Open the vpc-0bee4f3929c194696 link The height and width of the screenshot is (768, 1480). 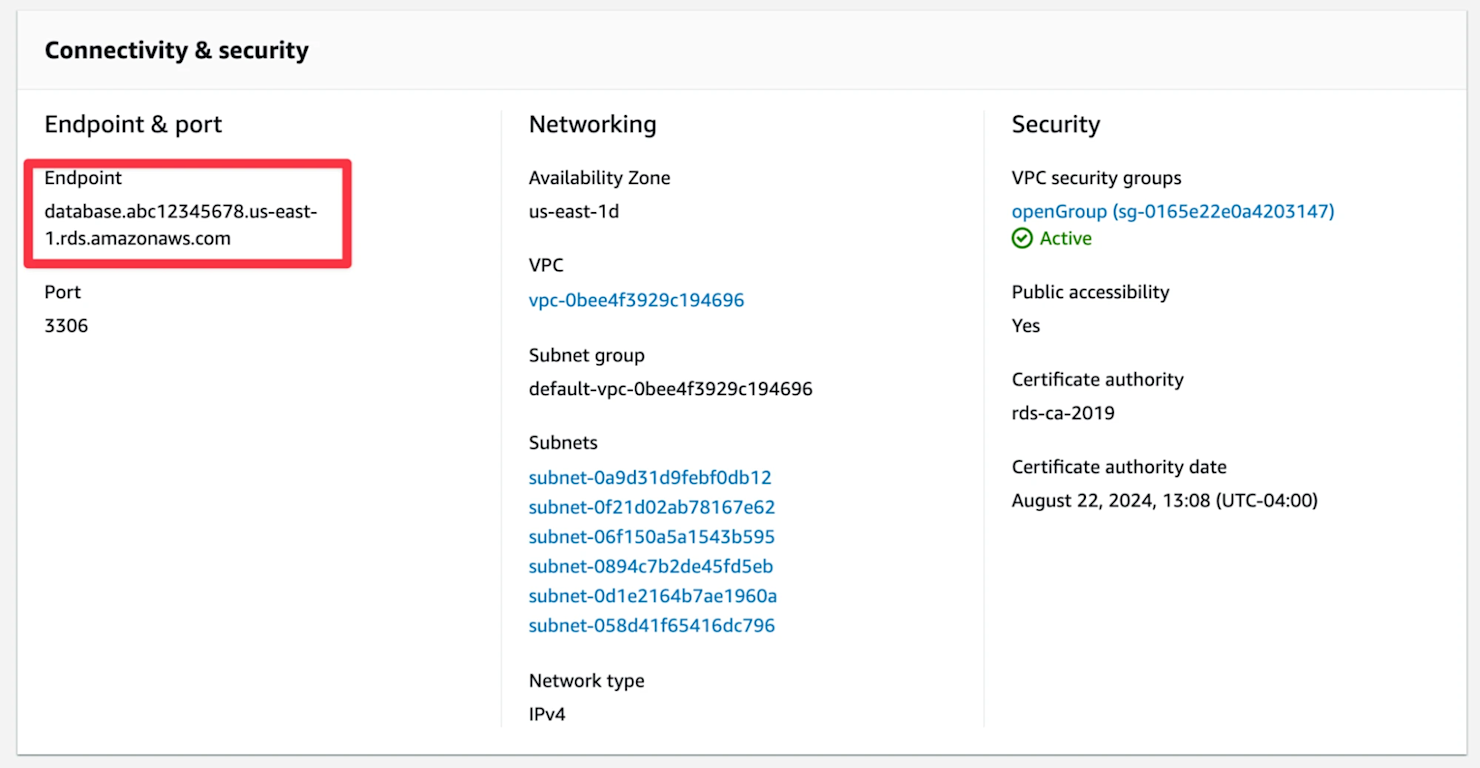click(636, 299)
